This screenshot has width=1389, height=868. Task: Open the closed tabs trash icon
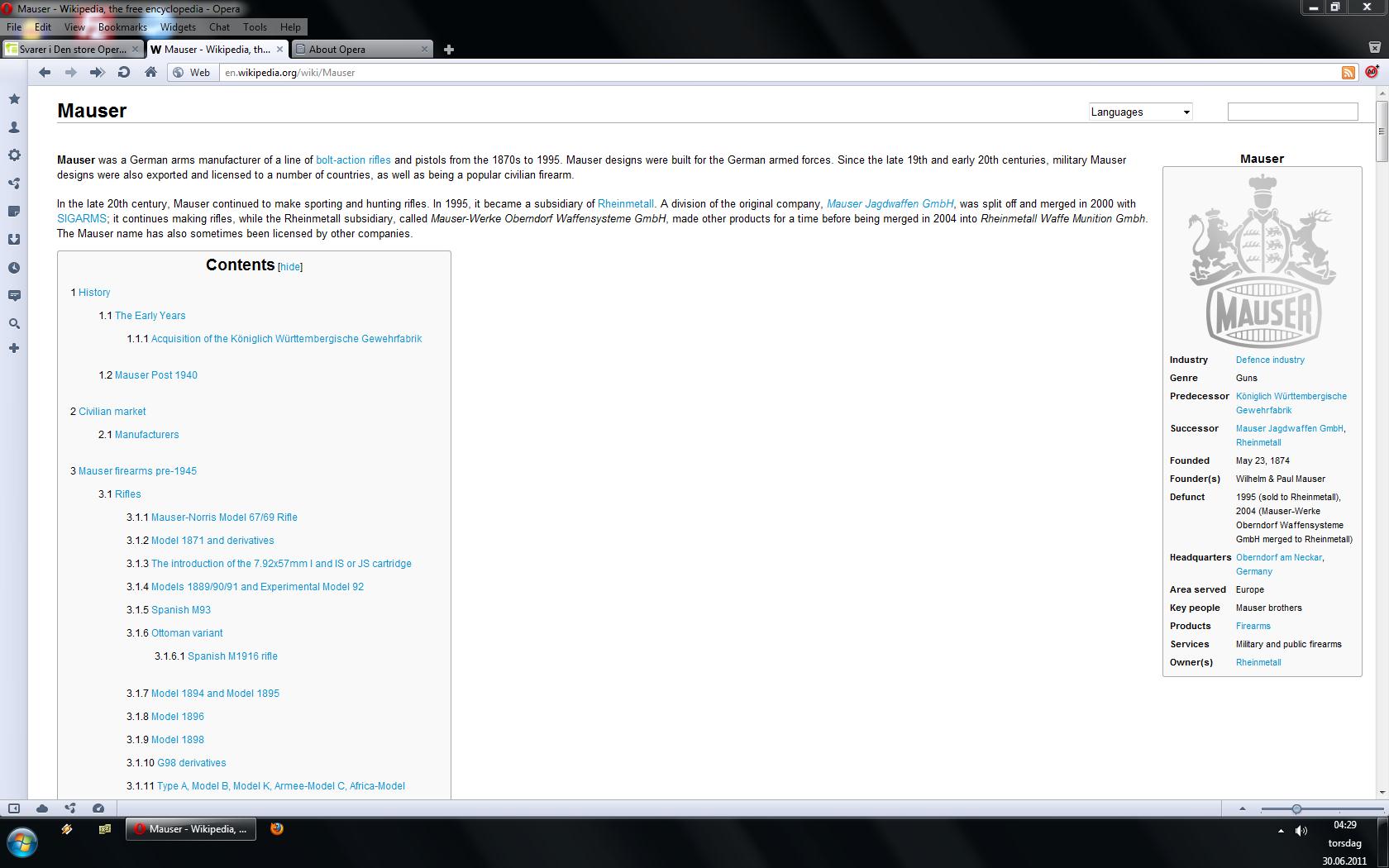pos(1375,49)
